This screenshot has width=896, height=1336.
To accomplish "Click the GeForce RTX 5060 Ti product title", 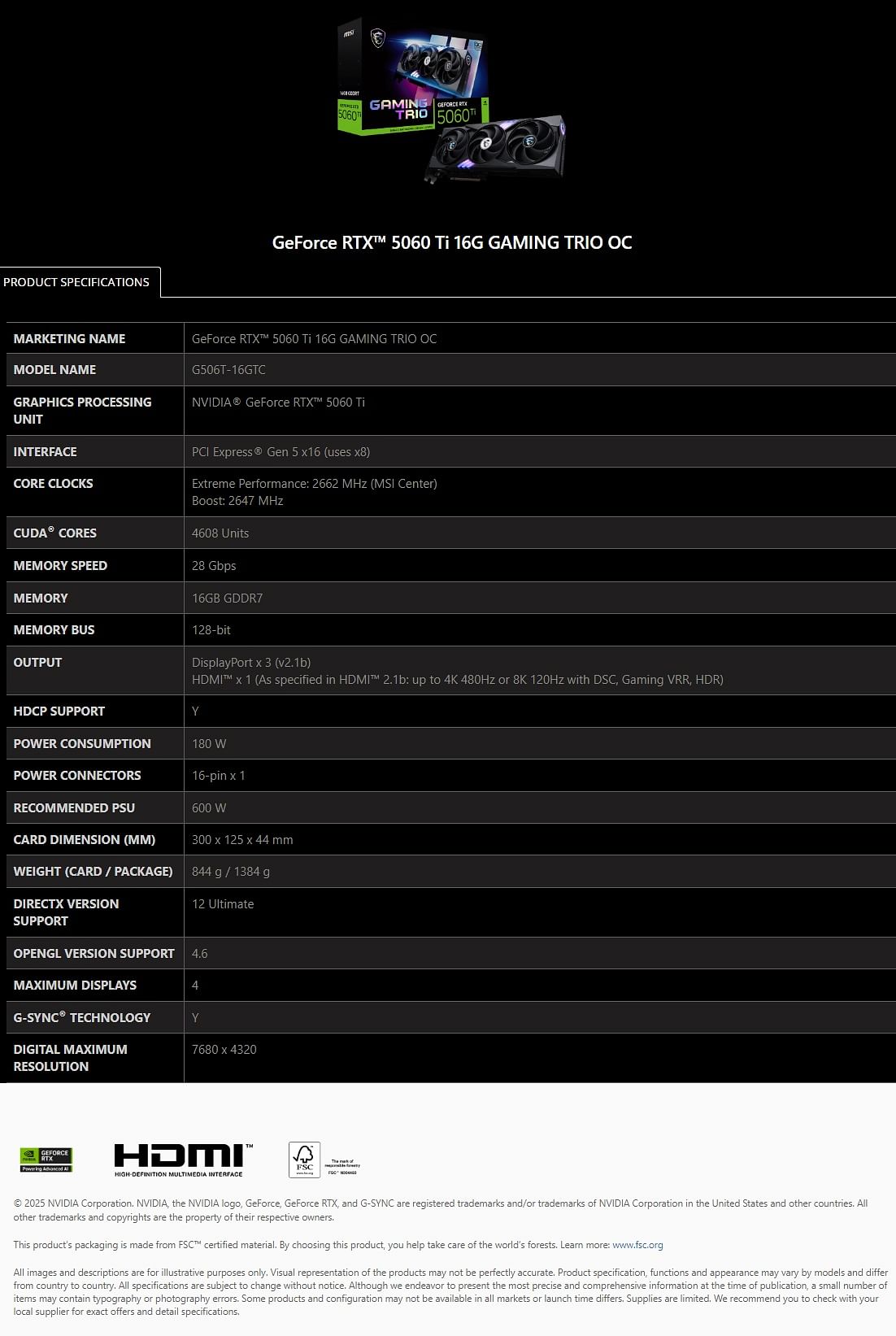I will pyautogui.click(x=452, y=242).
